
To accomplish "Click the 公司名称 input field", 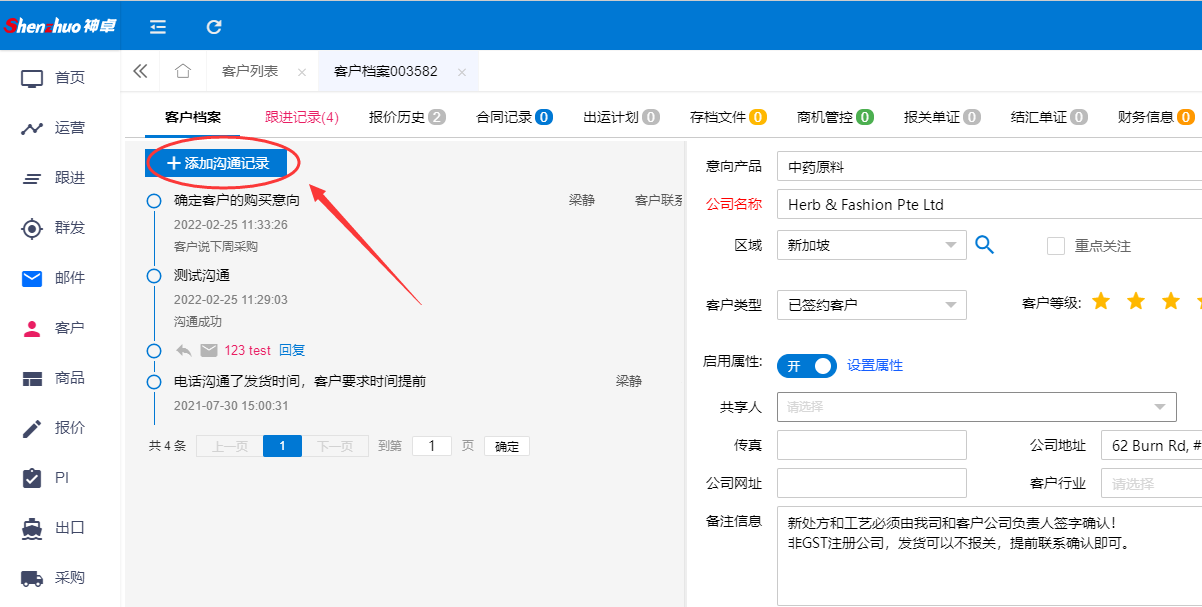I will tap(989, 205).
